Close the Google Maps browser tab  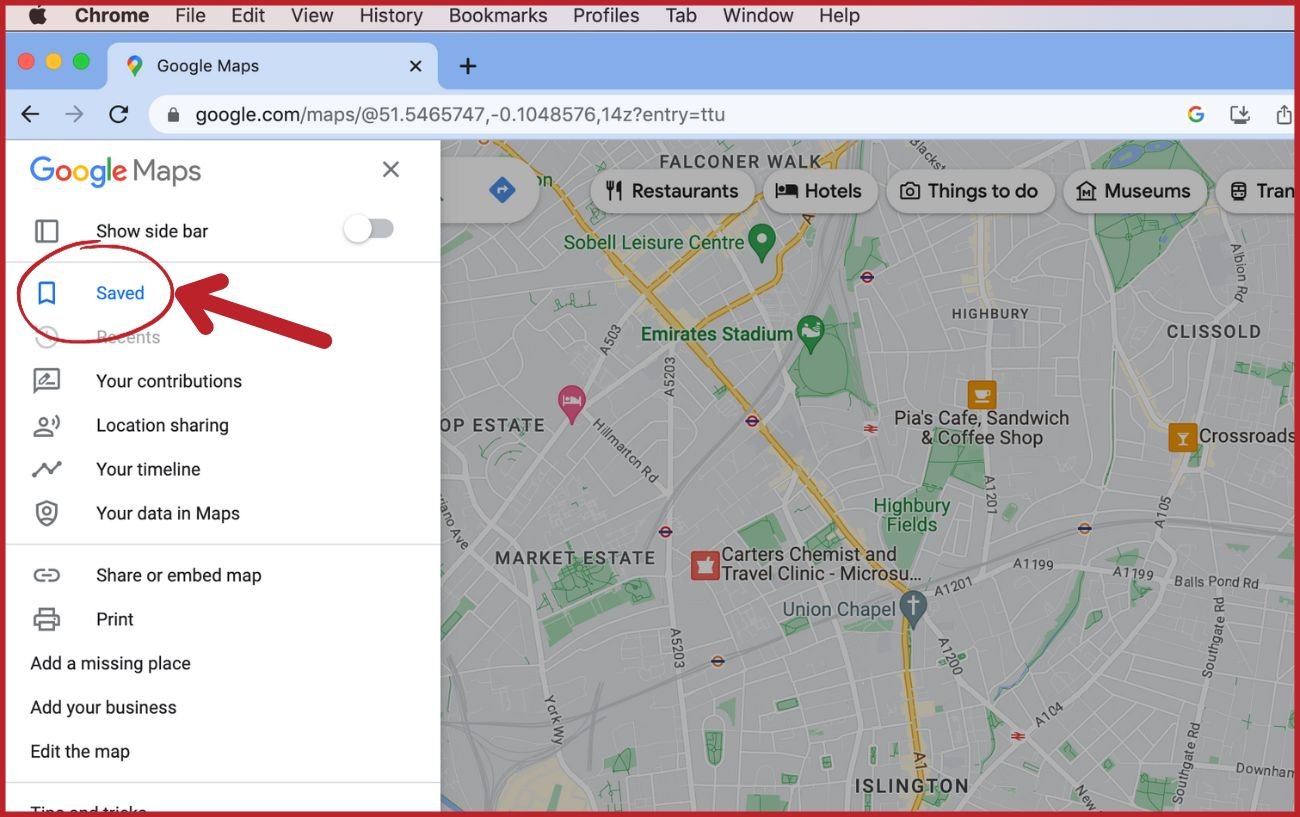pos(416,66)
